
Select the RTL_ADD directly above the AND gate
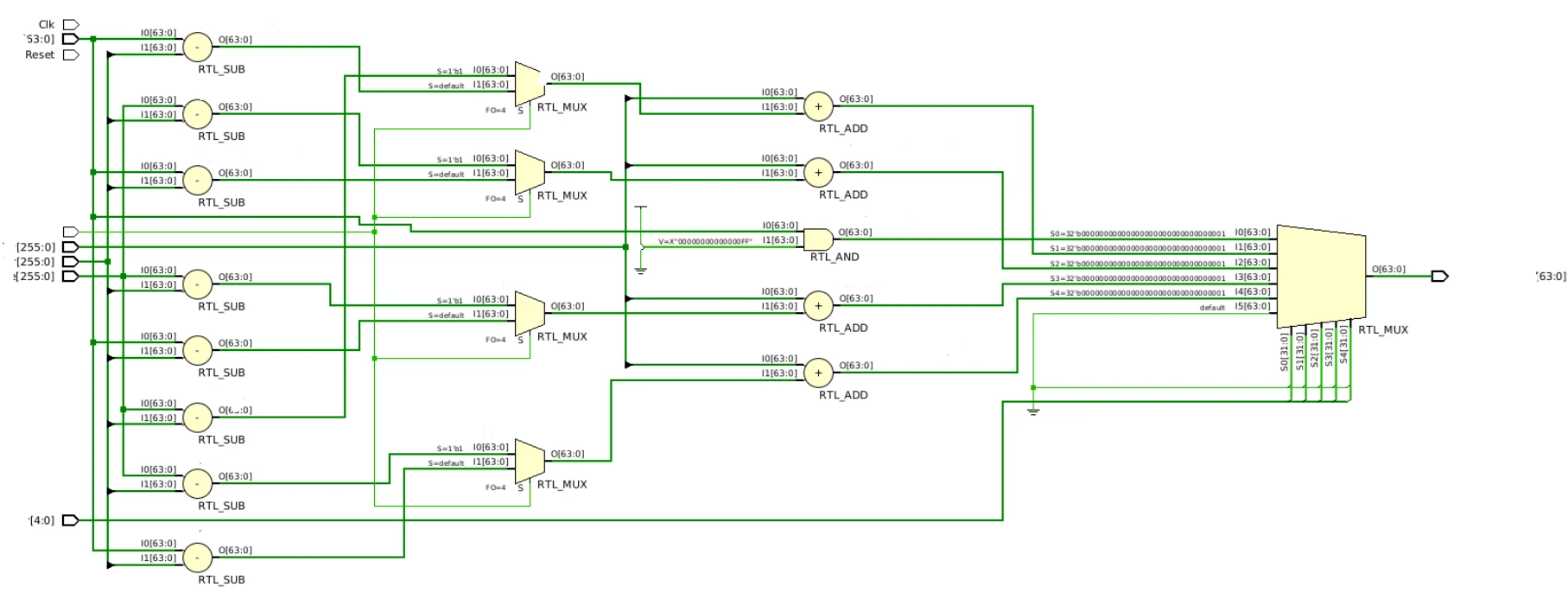pos(818,173)
